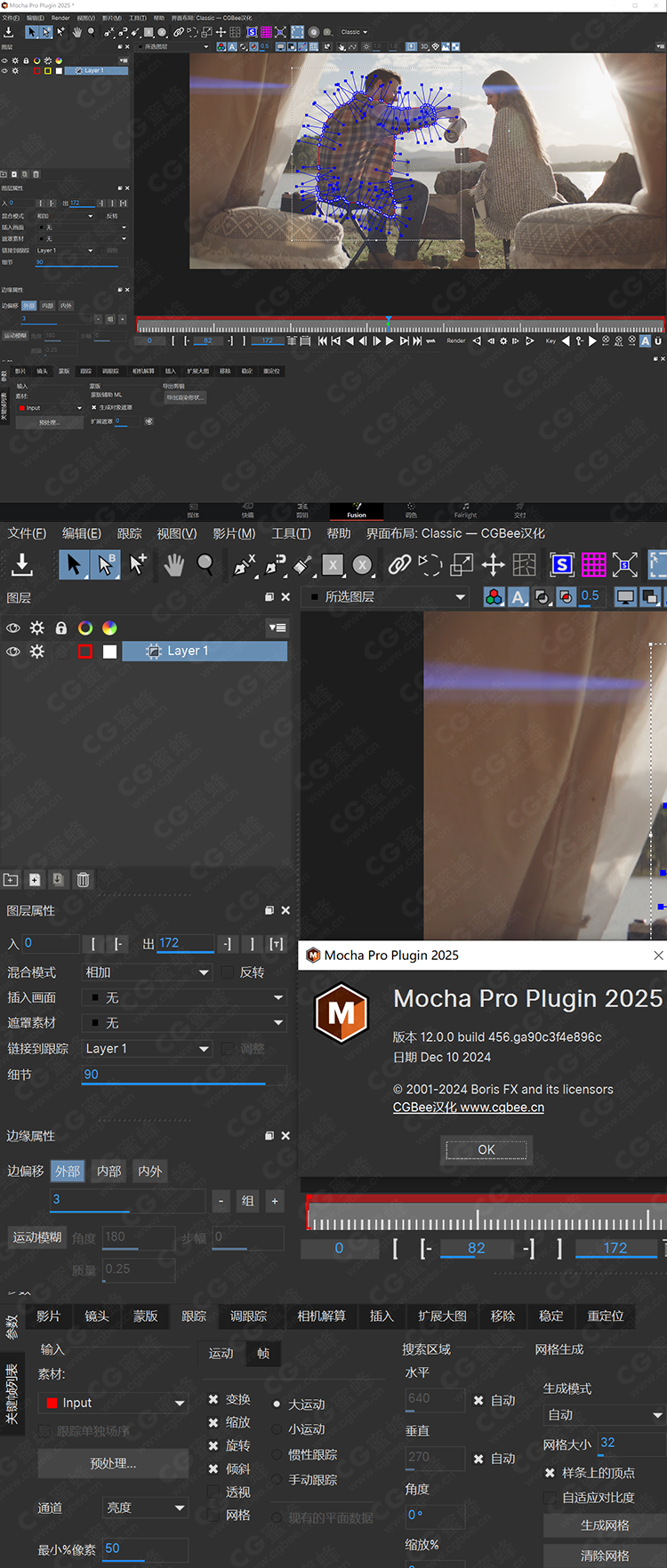Activate the hand pan tool

(x=174, y=564)
